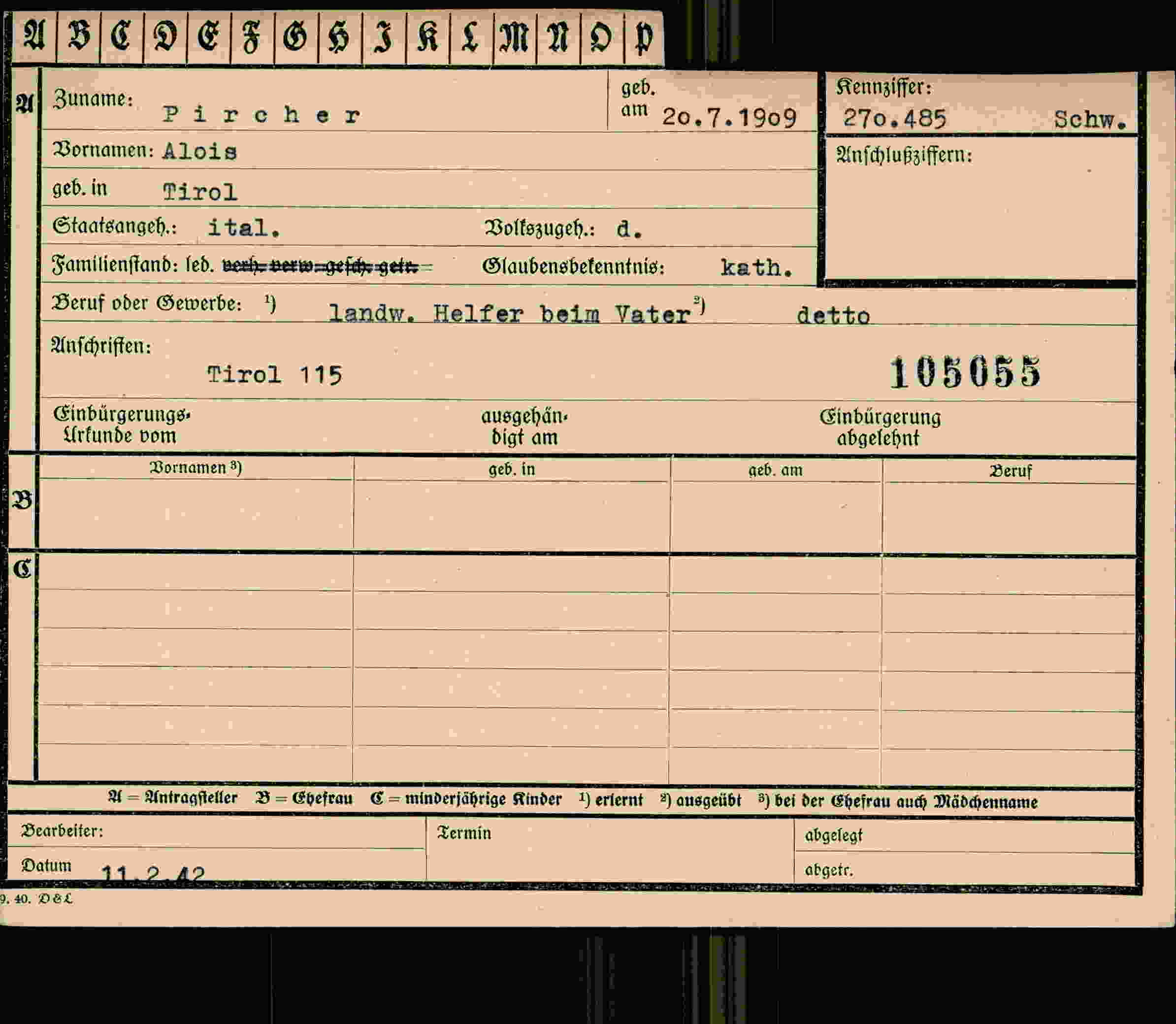Click footnote "3) bei der Ehefrau auch Mädchenname"
The height and width of the screenshot is (1024, 1176).
point(898,801)
